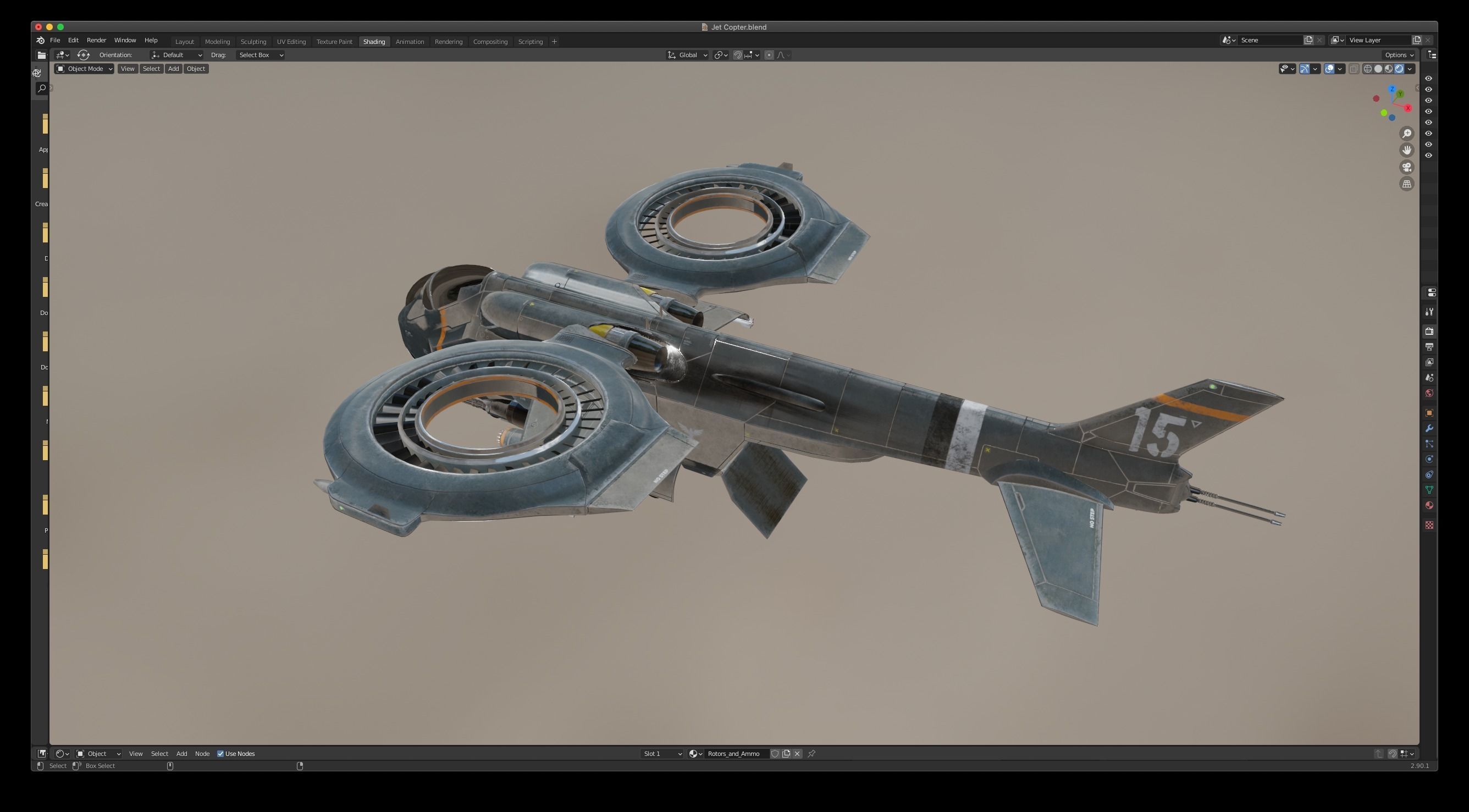This screenshot has width=1469, height=812.
Task: Click the View Layer name field
Action: [x=1379, y=41]
